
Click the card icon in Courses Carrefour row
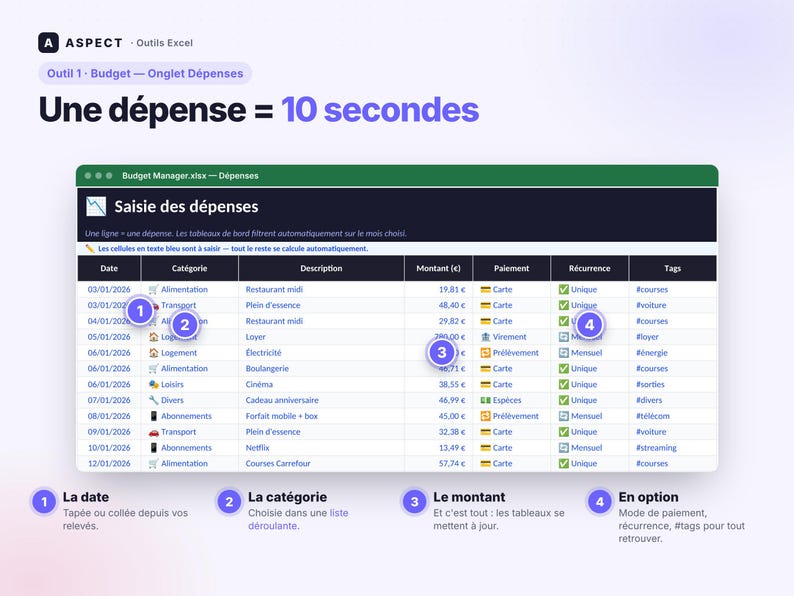coord(485,463)
